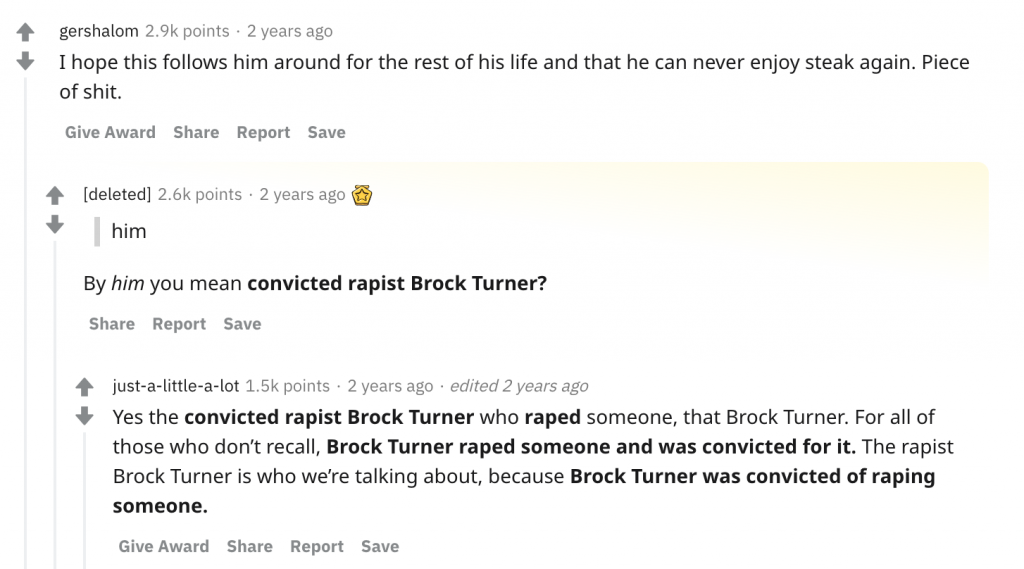Upvote gershalom's comment

[25, 31]
